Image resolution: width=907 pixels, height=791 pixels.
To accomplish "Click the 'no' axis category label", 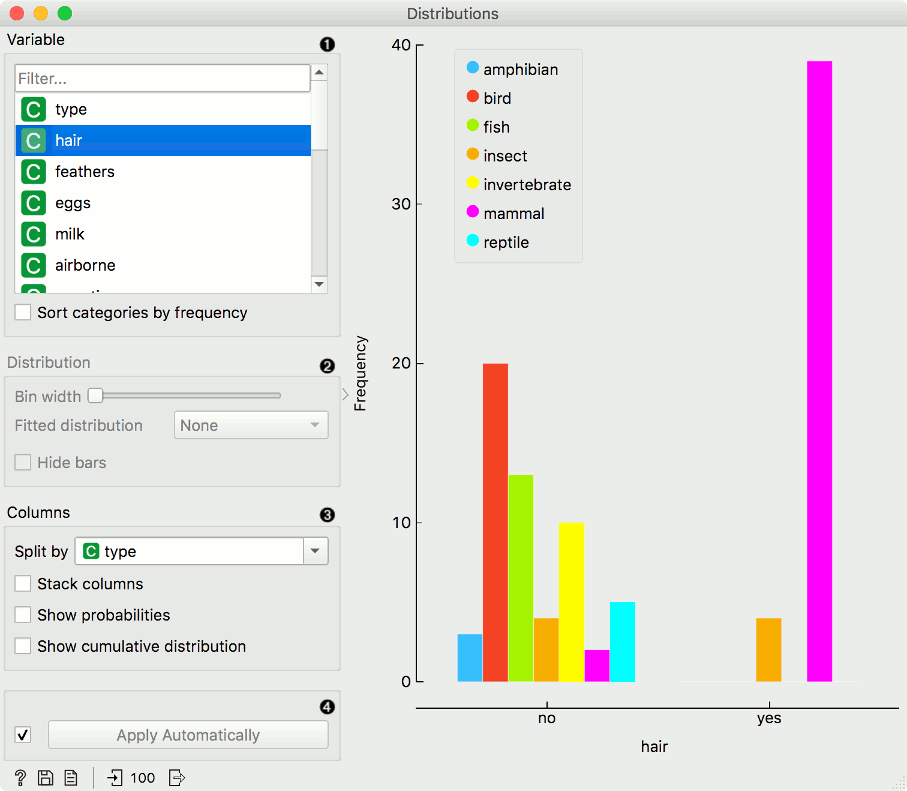I will click(x=547, y=718).
